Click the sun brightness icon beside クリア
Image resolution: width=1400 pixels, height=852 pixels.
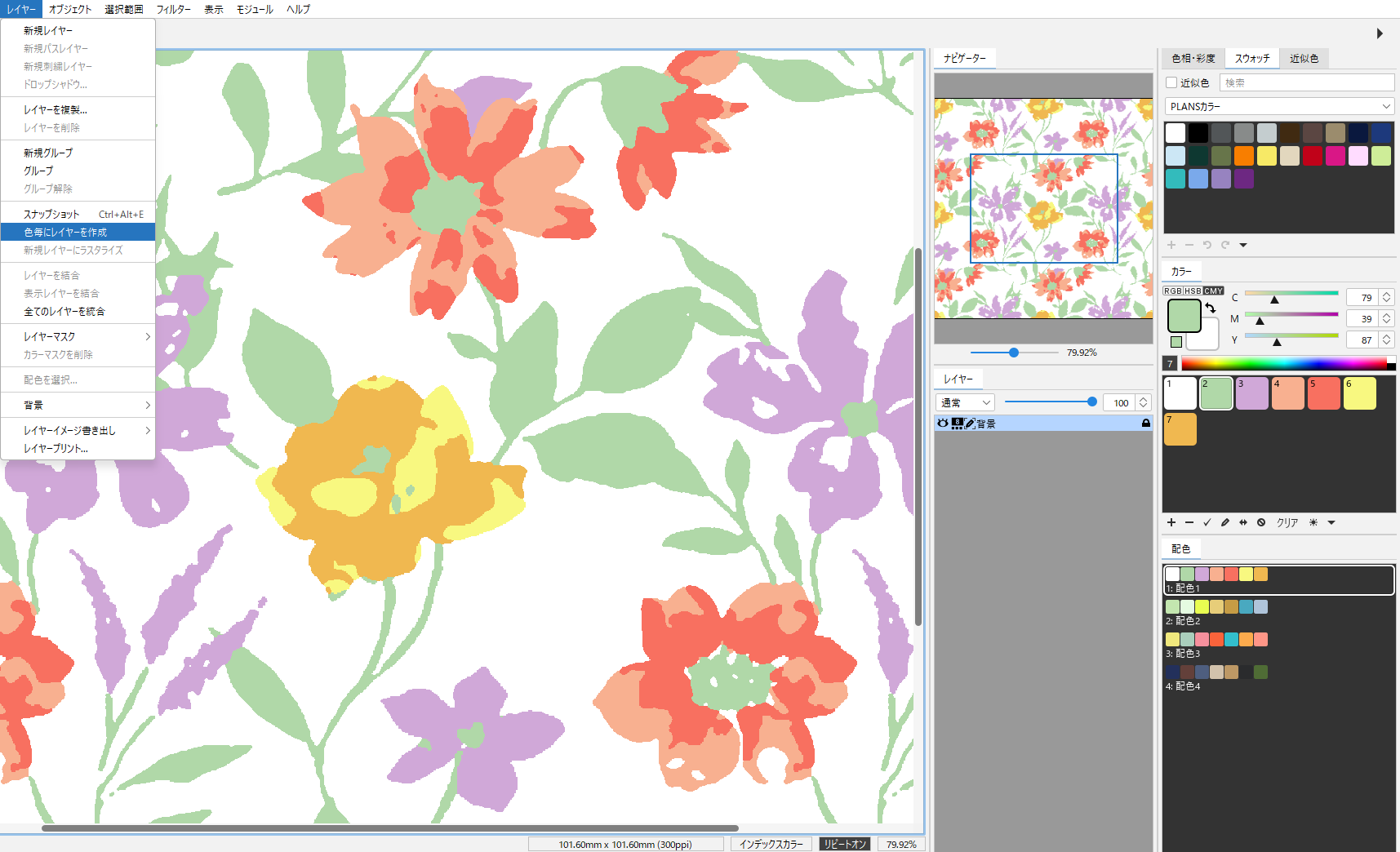[x=1313, y=522]
